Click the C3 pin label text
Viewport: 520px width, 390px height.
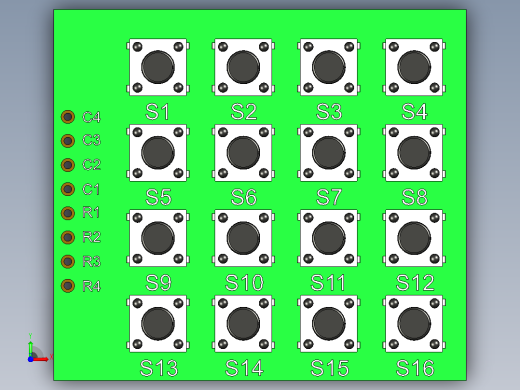point(91,140)
